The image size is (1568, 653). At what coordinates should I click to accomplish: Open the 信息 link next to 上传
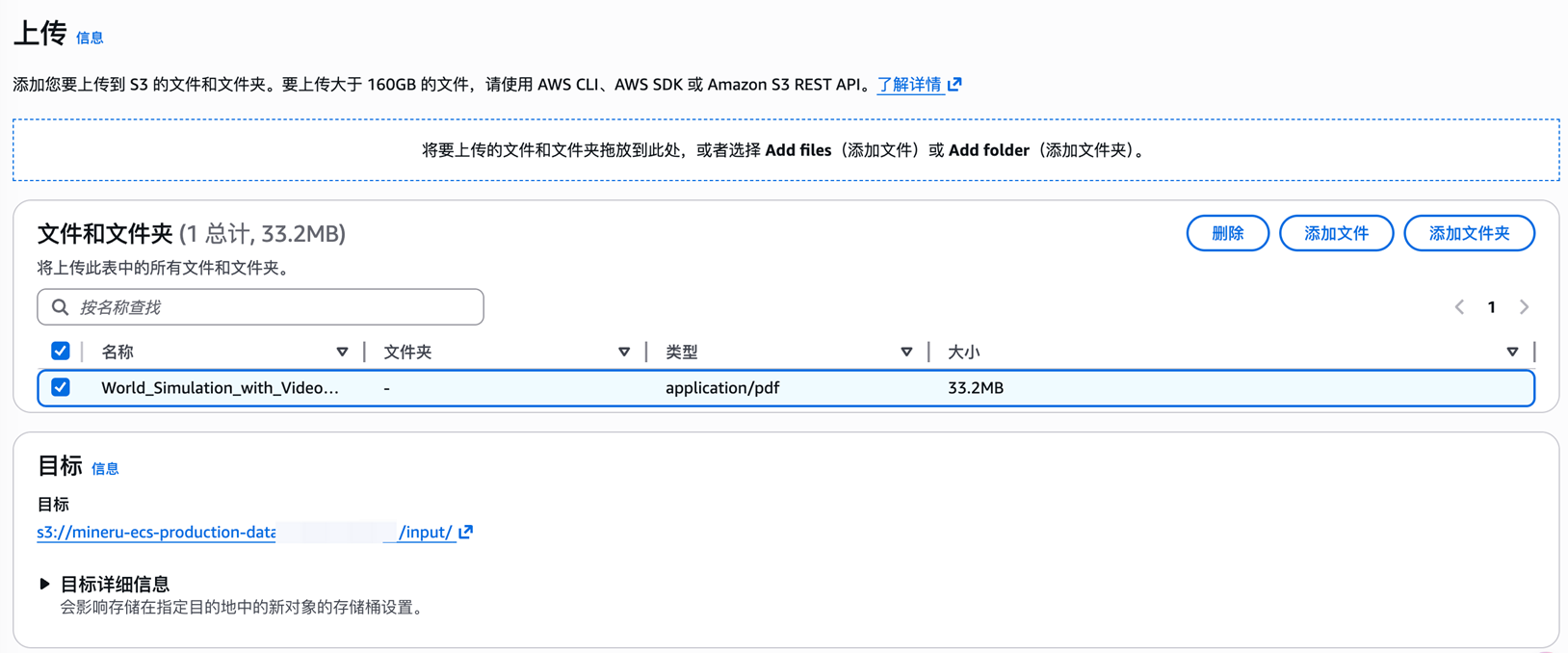90,39
